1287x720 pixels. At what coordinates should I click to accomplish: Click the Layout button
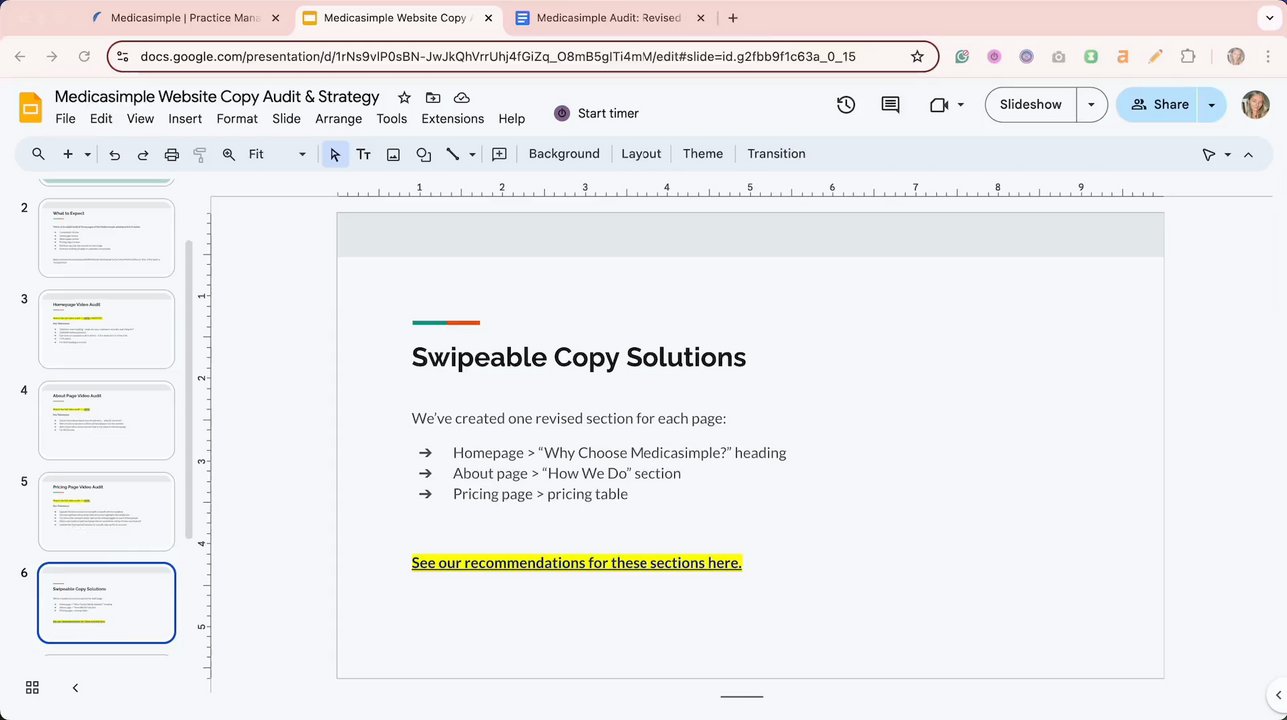pyautogui.click(x=641, y=154)
